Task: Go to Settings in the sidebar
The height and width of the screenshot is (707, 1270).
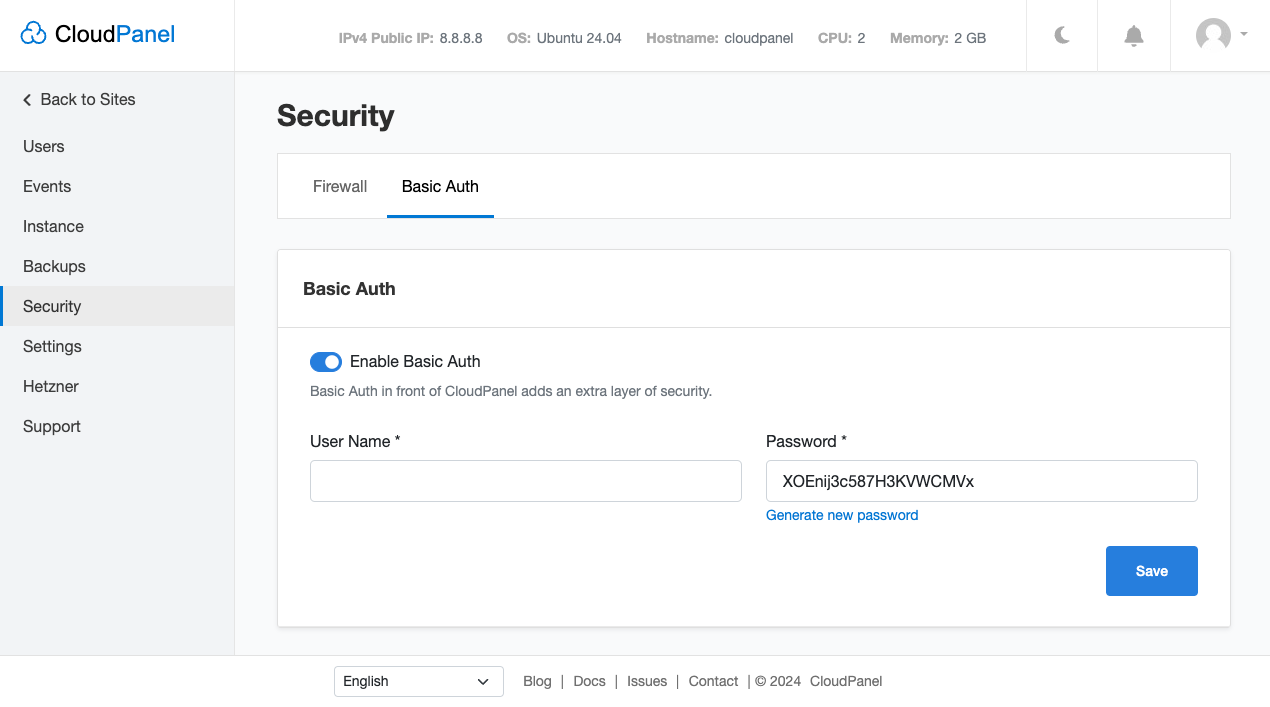Action: [52, 346]
